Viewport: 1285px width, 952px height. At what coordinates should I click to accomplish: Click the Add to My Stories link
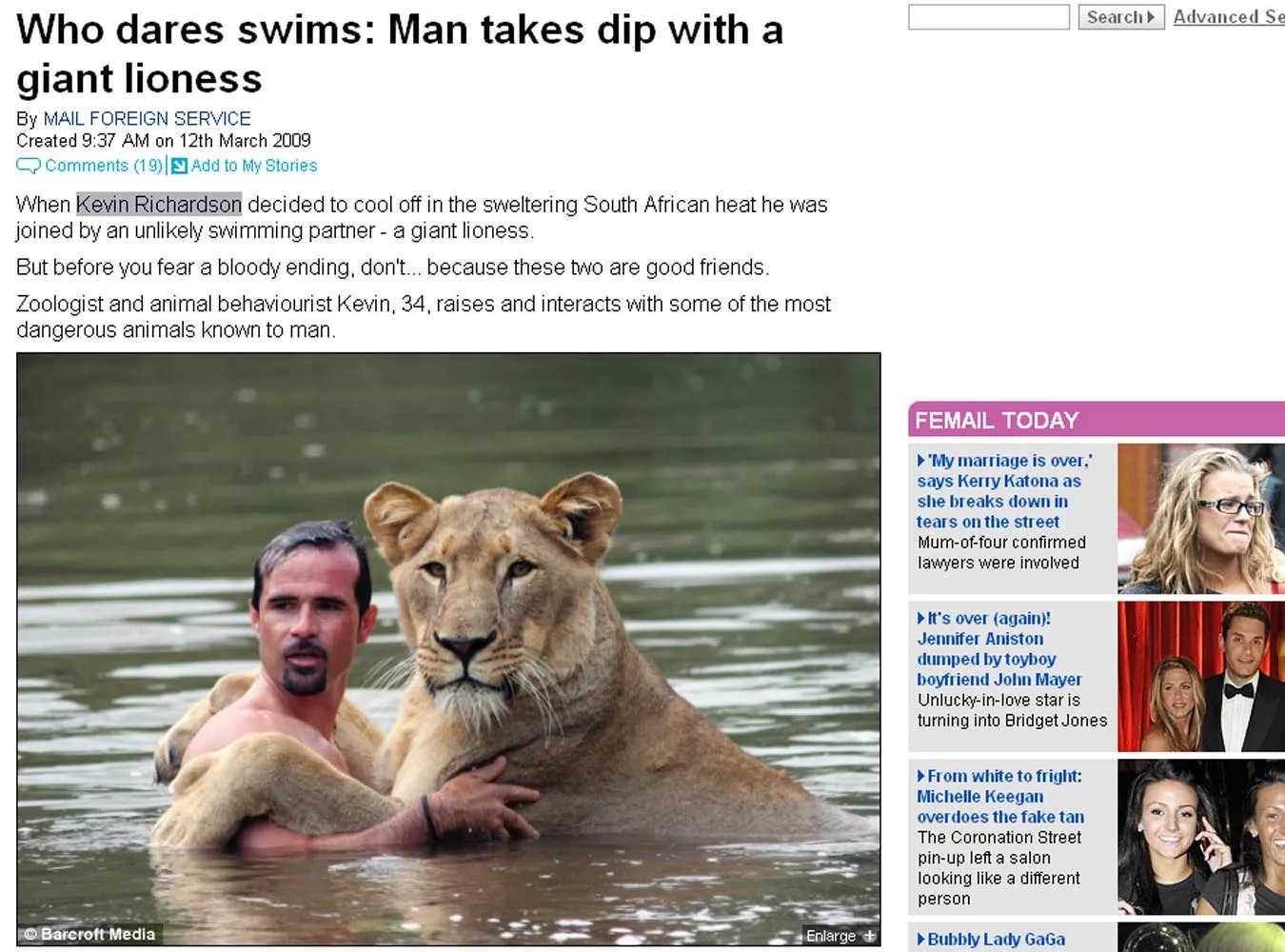tap(254, 166)
